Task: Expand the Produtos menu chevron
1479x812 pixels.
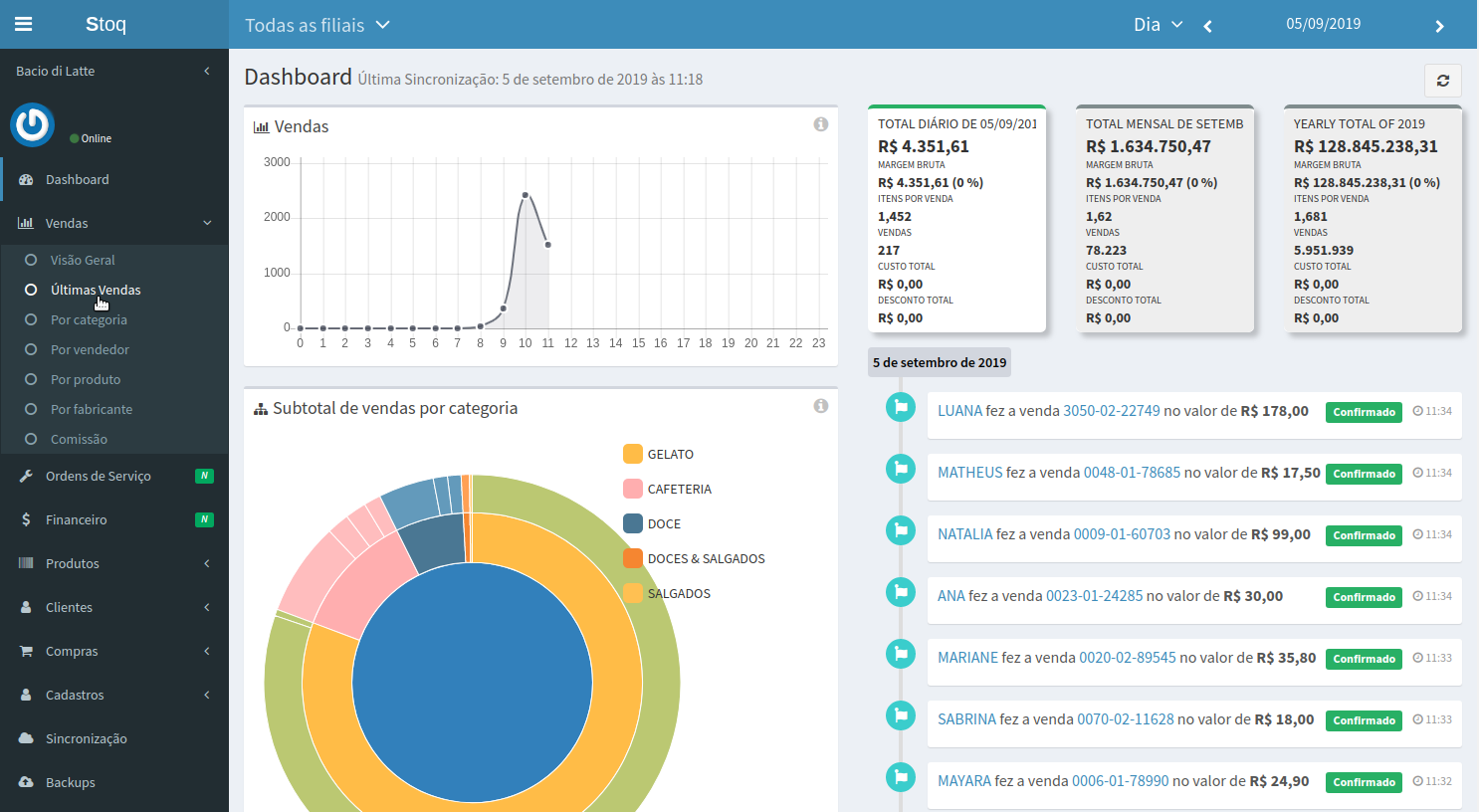Action: [207, 564]
